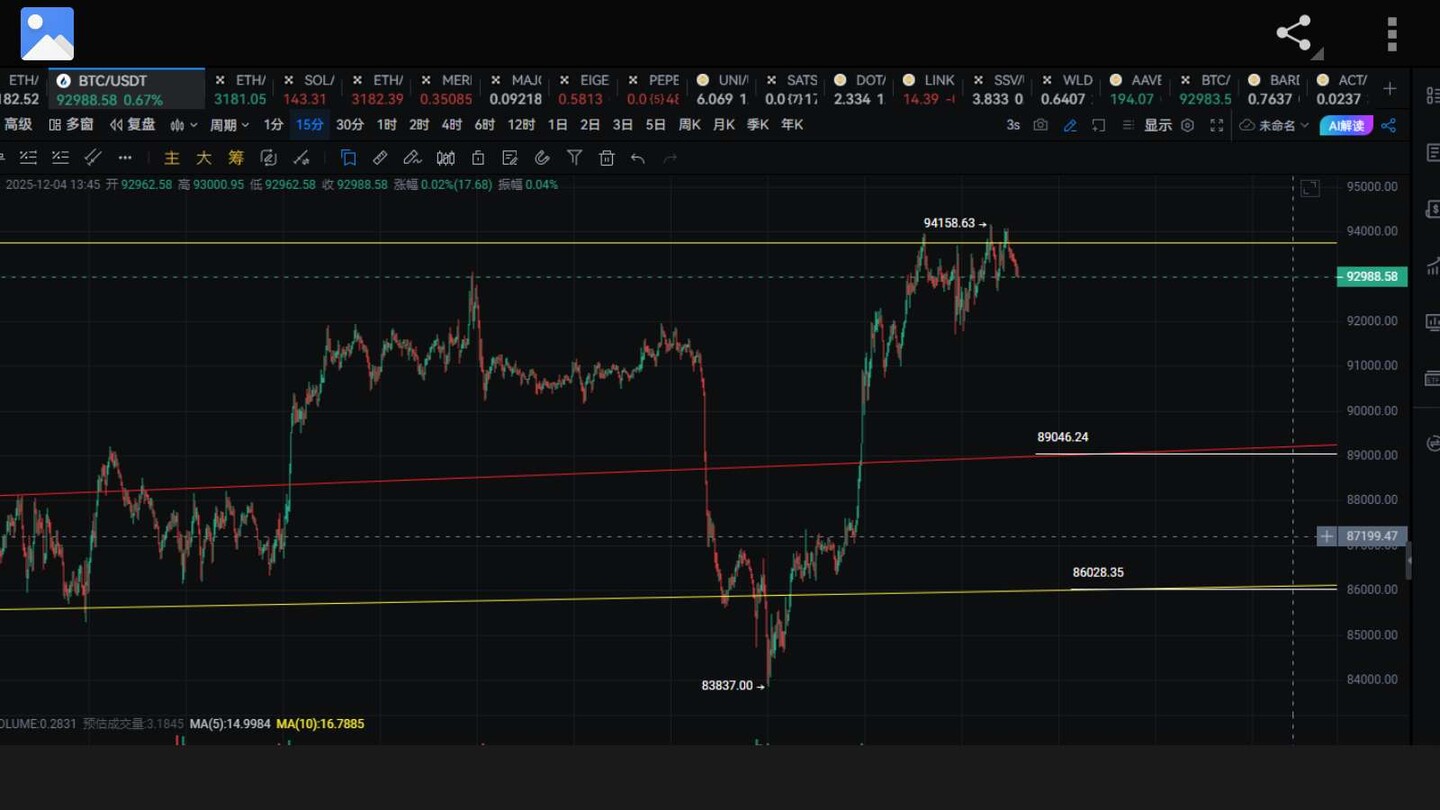Toggle the 筹 chip distribution button
The width and height of the screenshot is (1440, 810).
[236, 158]
